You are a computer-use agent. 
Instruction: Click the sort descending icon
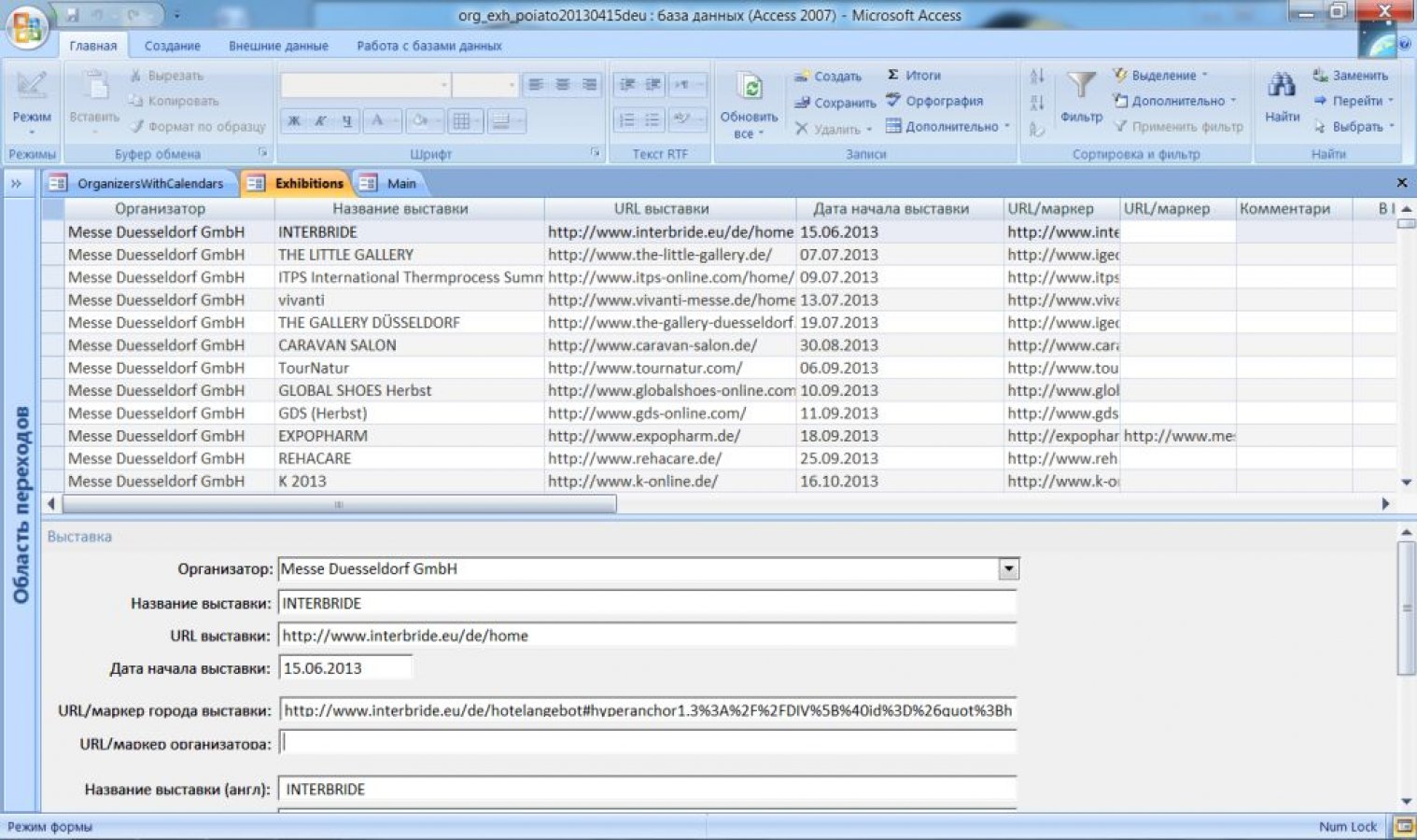pos(1037,103)
